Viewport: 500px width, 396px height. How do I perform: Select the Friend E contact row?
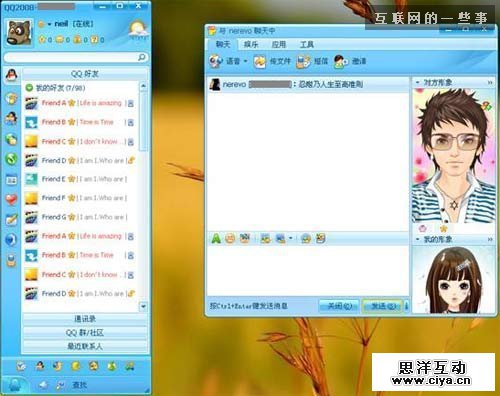81,179
